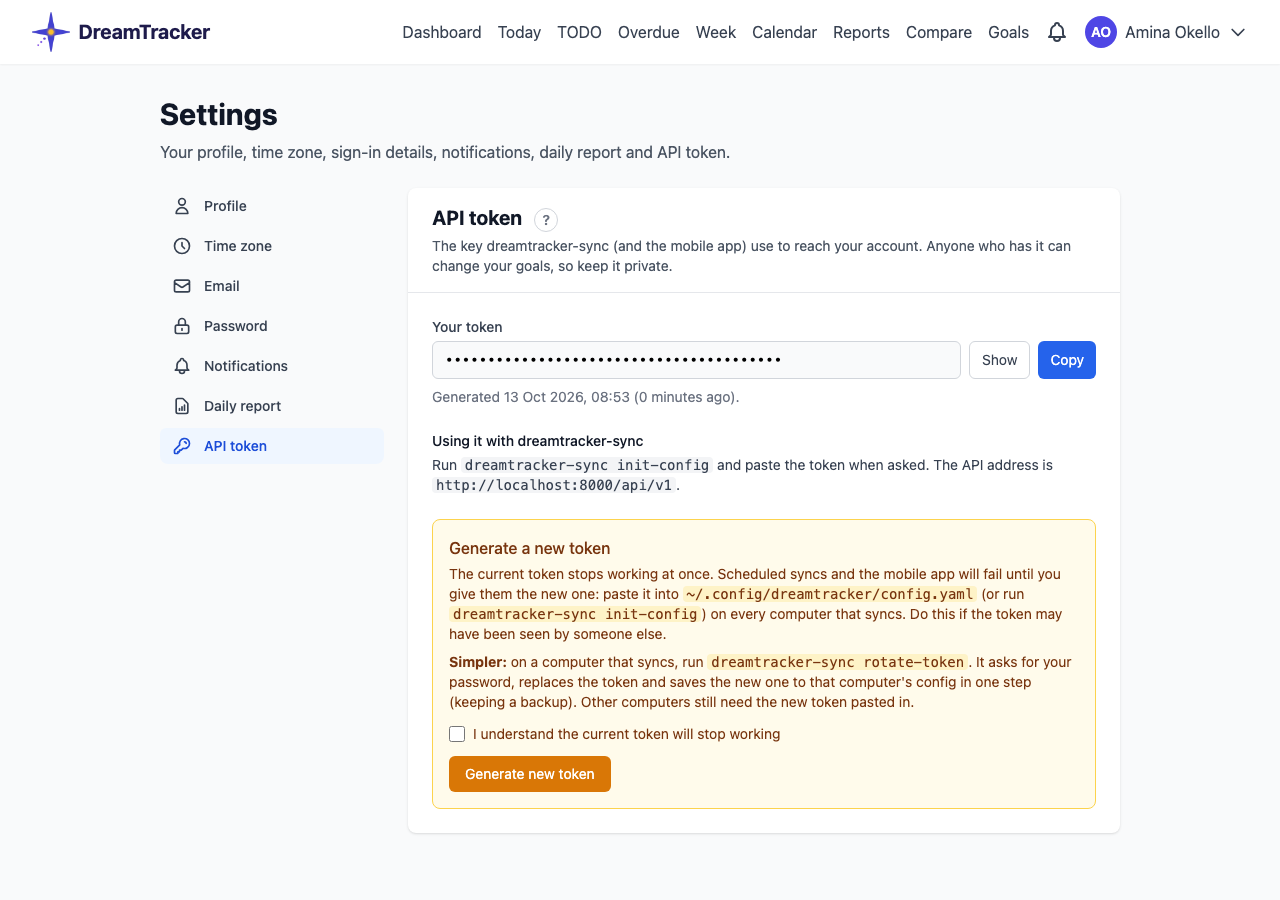The height and width of the screenshot is (900, 1280).
Task: Copy the API token
Action: (1067, 360)
